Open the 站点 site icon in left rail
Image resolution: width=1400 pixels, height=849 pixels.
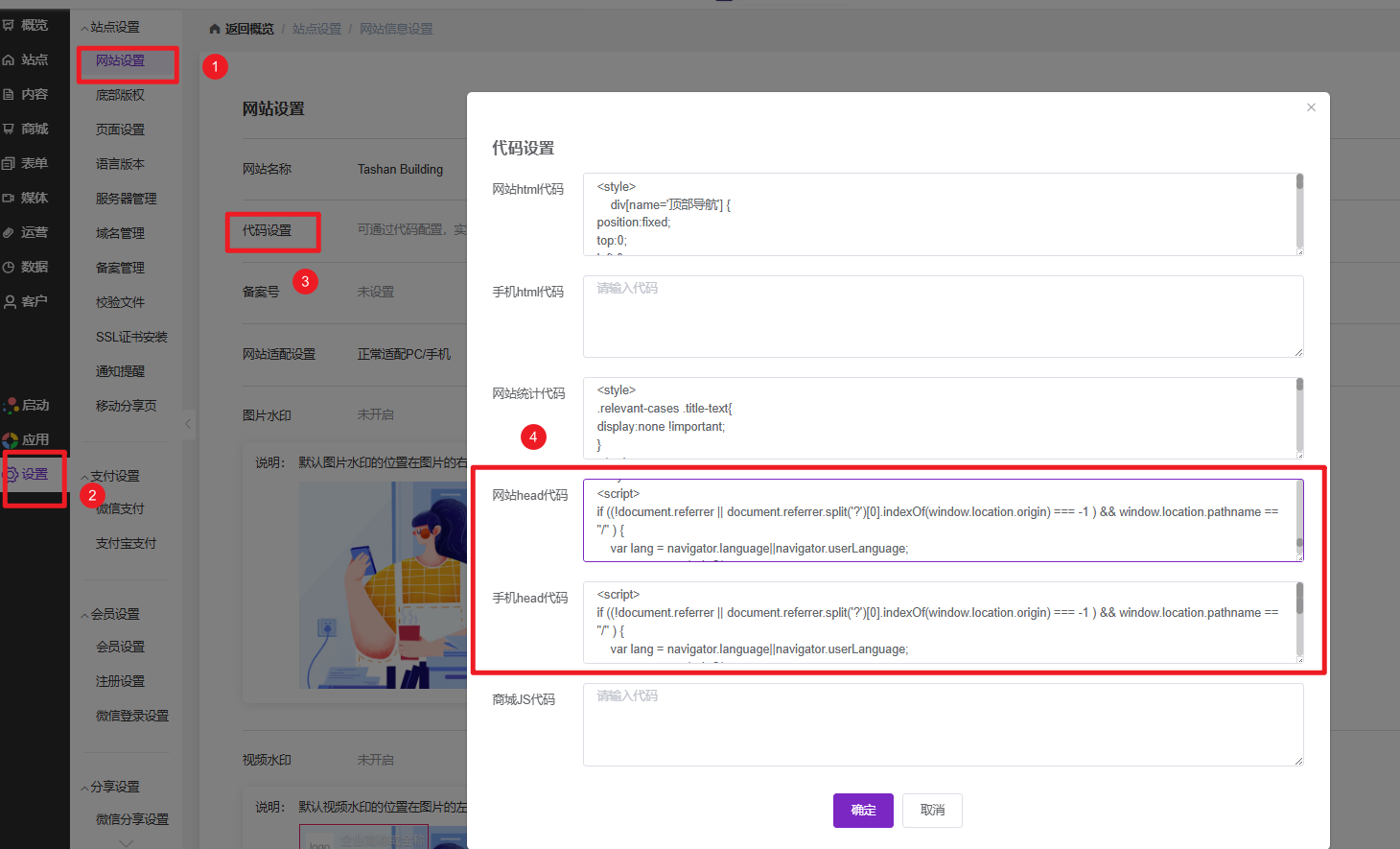(9, 59)
